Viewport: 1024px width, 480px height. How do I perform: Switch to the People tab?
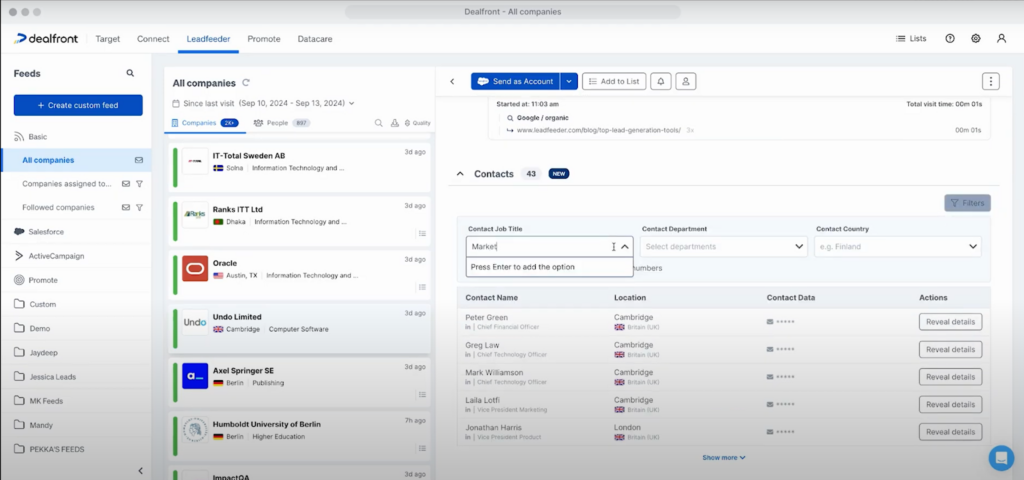coord(281,123)
